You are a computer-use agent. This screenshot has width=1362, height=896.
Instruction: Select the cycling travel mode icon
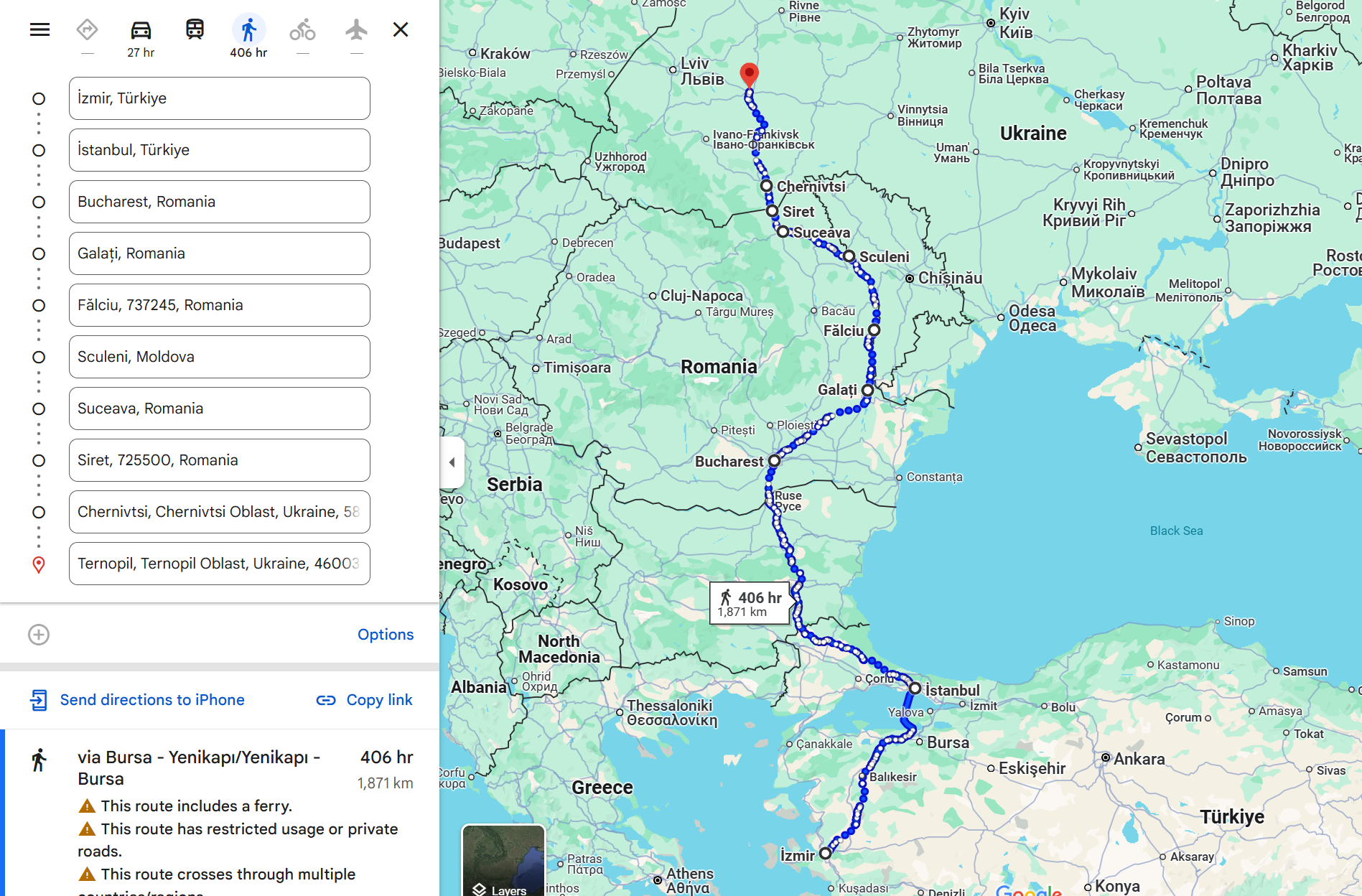(x=302, y=29)
